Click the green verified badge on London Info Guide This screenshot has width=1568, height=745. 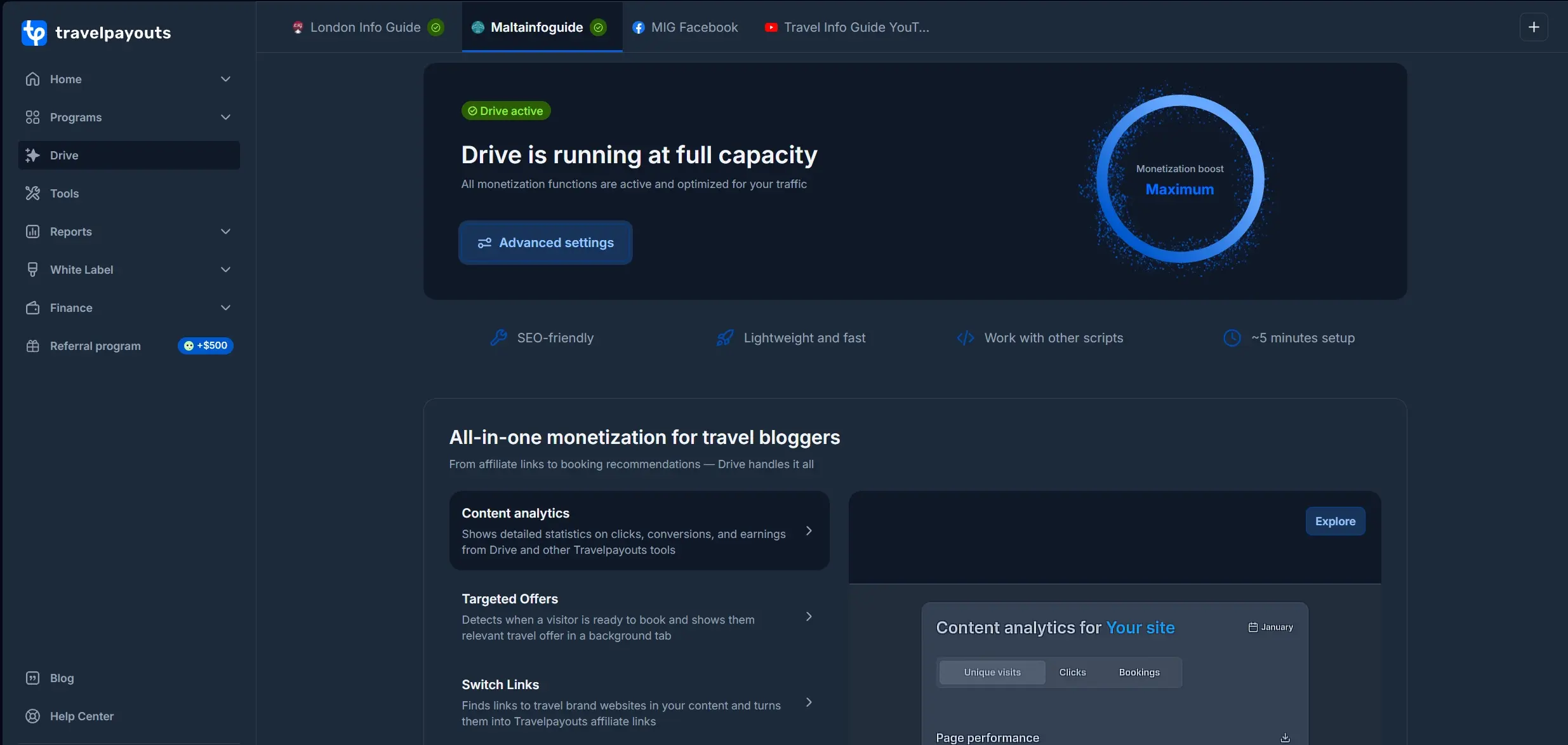point(435,27)
